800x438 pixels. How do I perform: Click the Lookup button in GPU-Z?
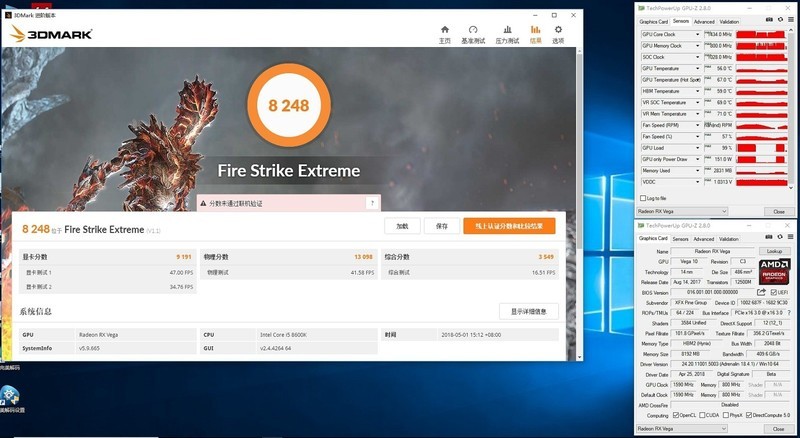point(774,251)
